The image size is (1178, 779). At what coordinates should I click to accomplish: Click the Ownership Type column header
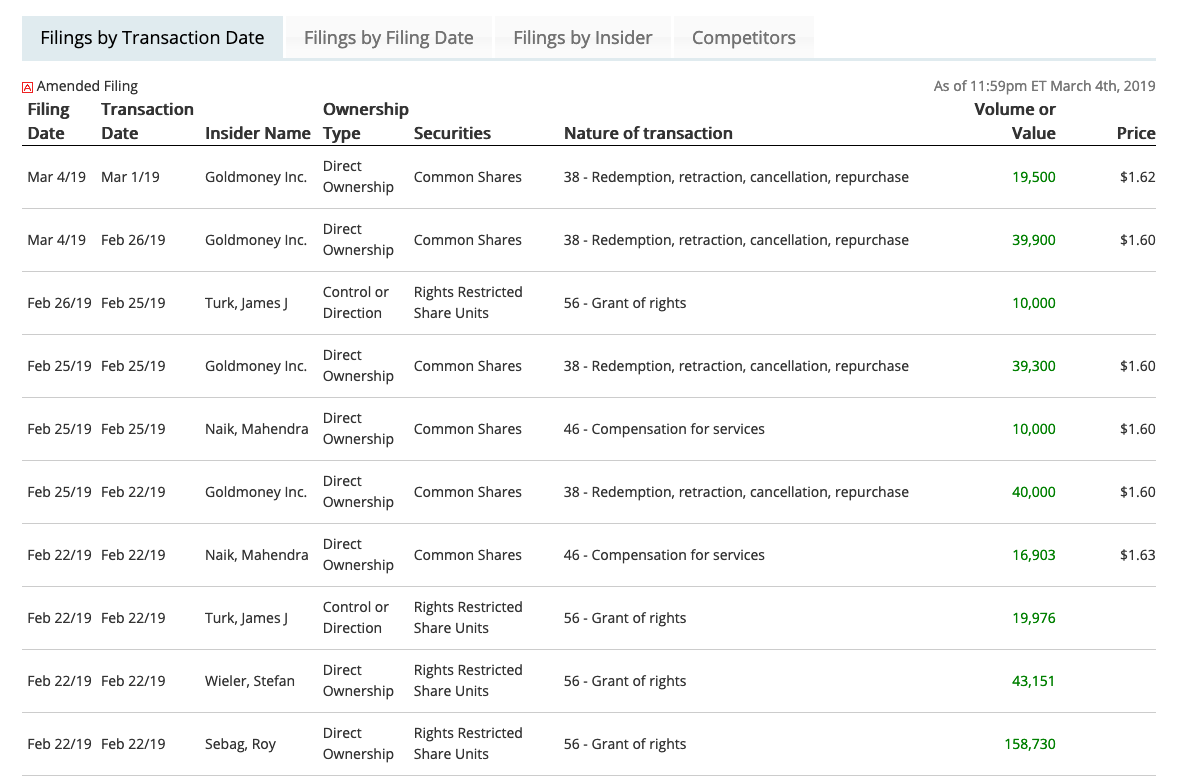coord(365,121)
